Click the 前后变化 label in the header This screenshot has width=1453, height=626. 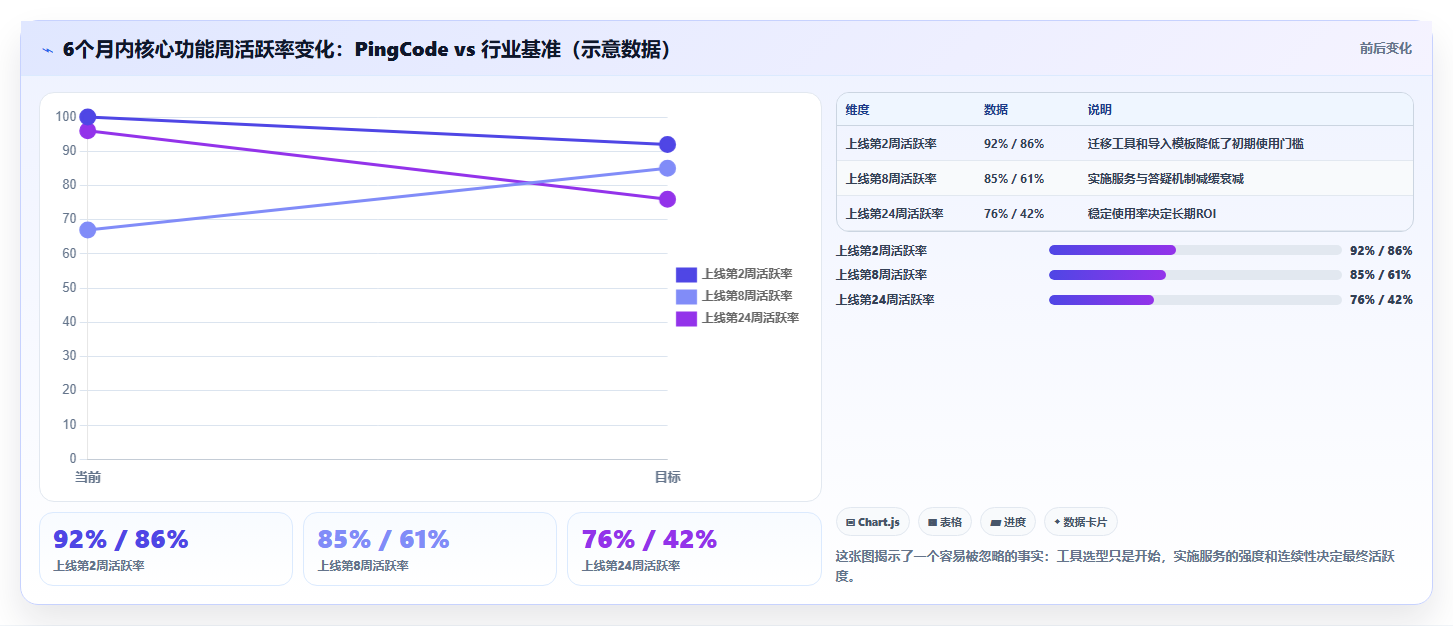[1385, 48]
